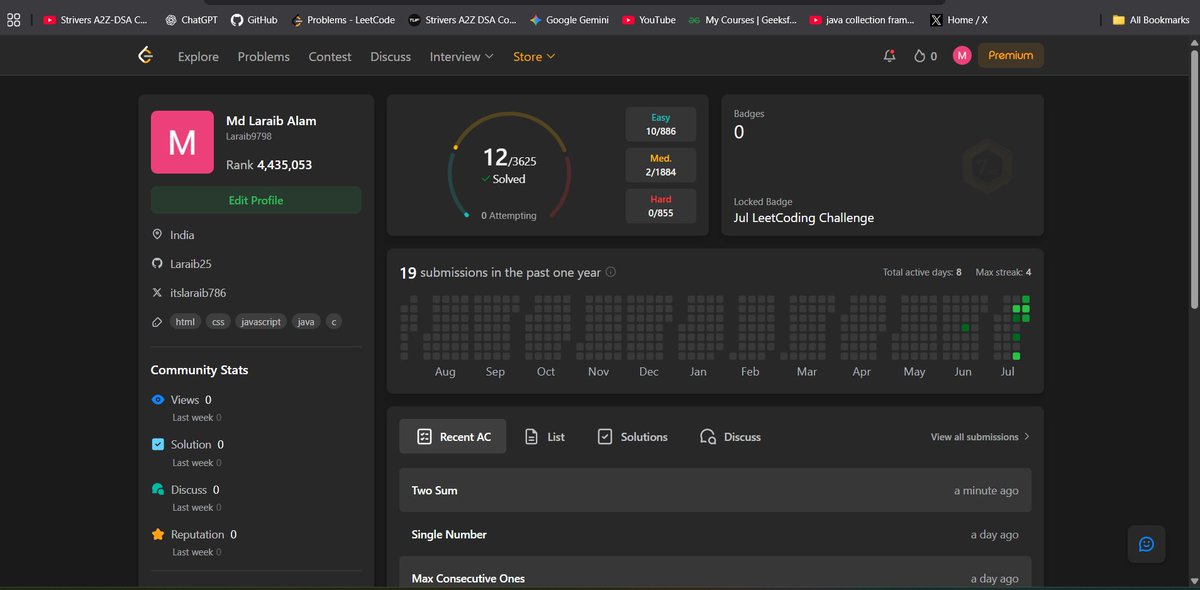Click the Med. 2/1884 stat box

click(x=661, y=165)
